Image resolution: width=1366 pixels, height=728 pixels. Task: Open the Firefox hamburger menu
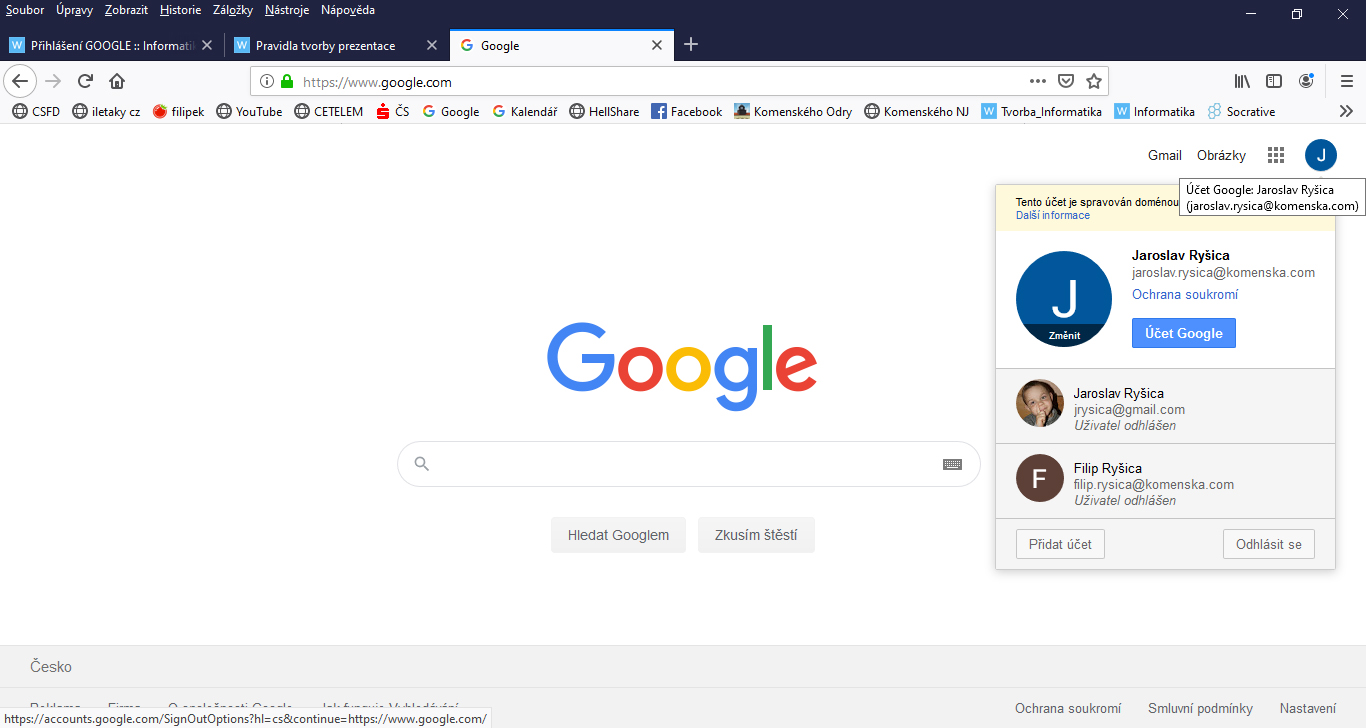tap(1347, 81)
